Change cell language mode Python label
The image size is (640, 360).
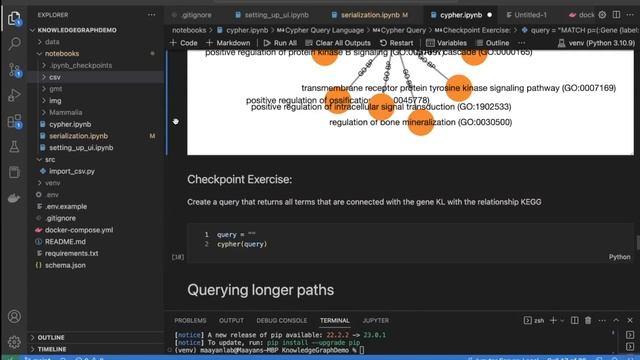point(619,257)
